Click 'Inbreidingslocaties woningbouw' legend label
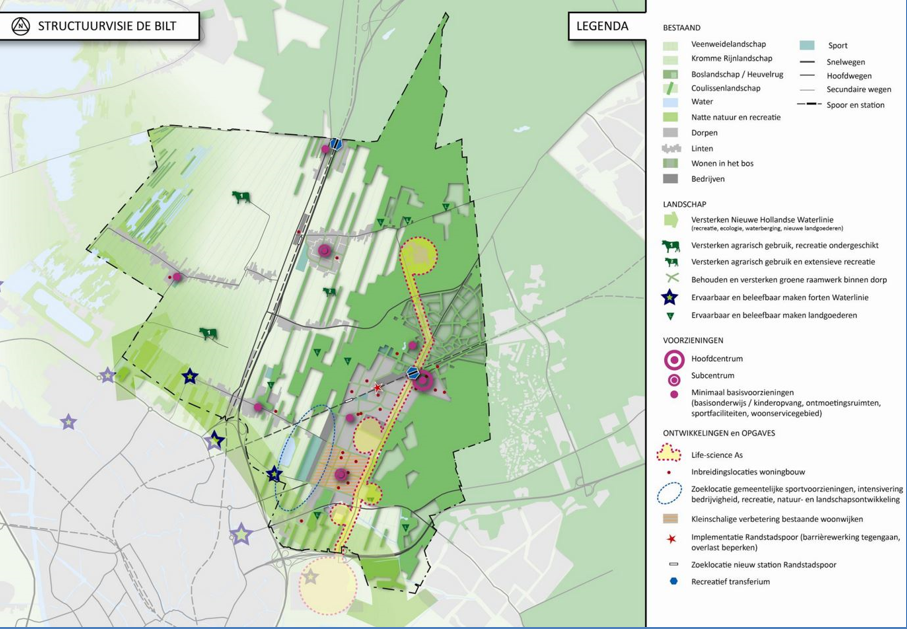Screen dimensions: 907x629 tap(748, 472)
